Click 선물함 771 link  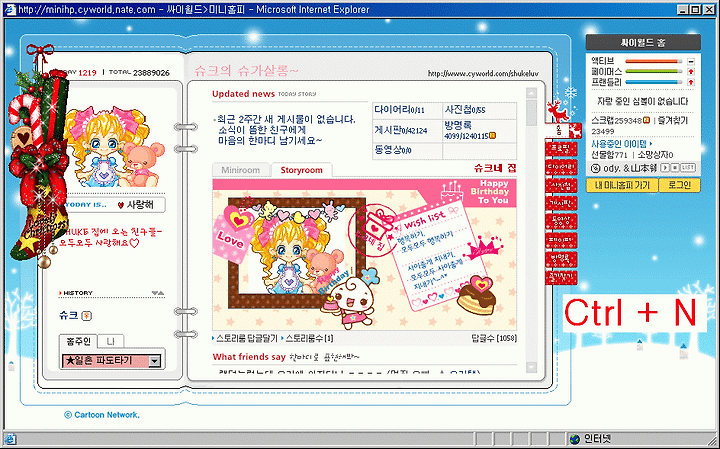pos(609,155)
